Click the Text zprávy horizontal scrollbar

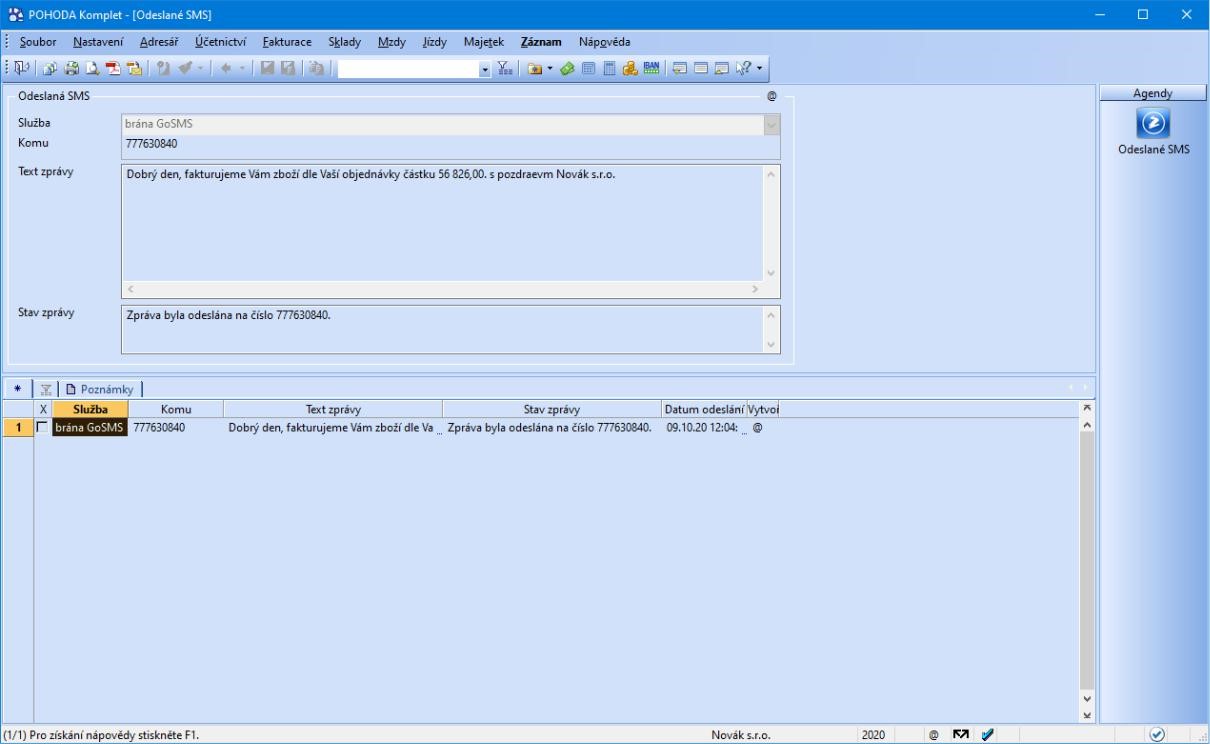(441, 289)
